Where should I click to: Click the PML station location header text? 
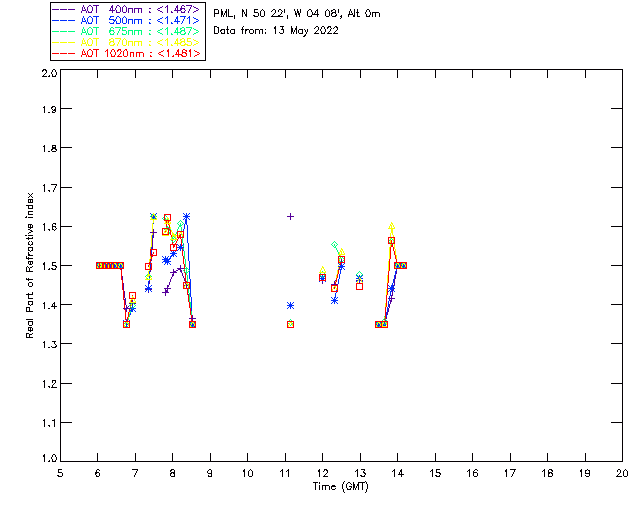[297, 13]
